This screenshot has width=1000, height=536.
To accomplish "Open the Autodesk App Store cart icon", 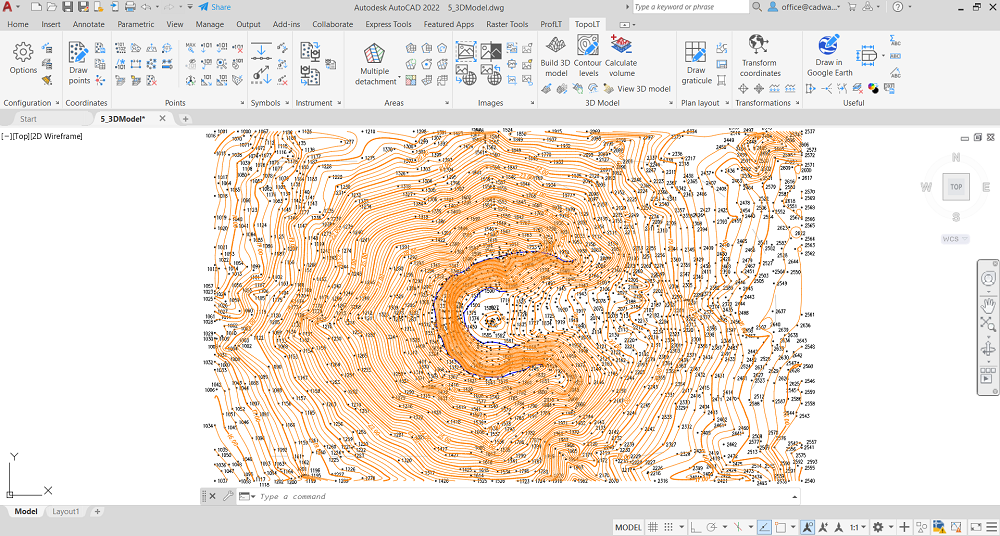I will tap(852, 7).
